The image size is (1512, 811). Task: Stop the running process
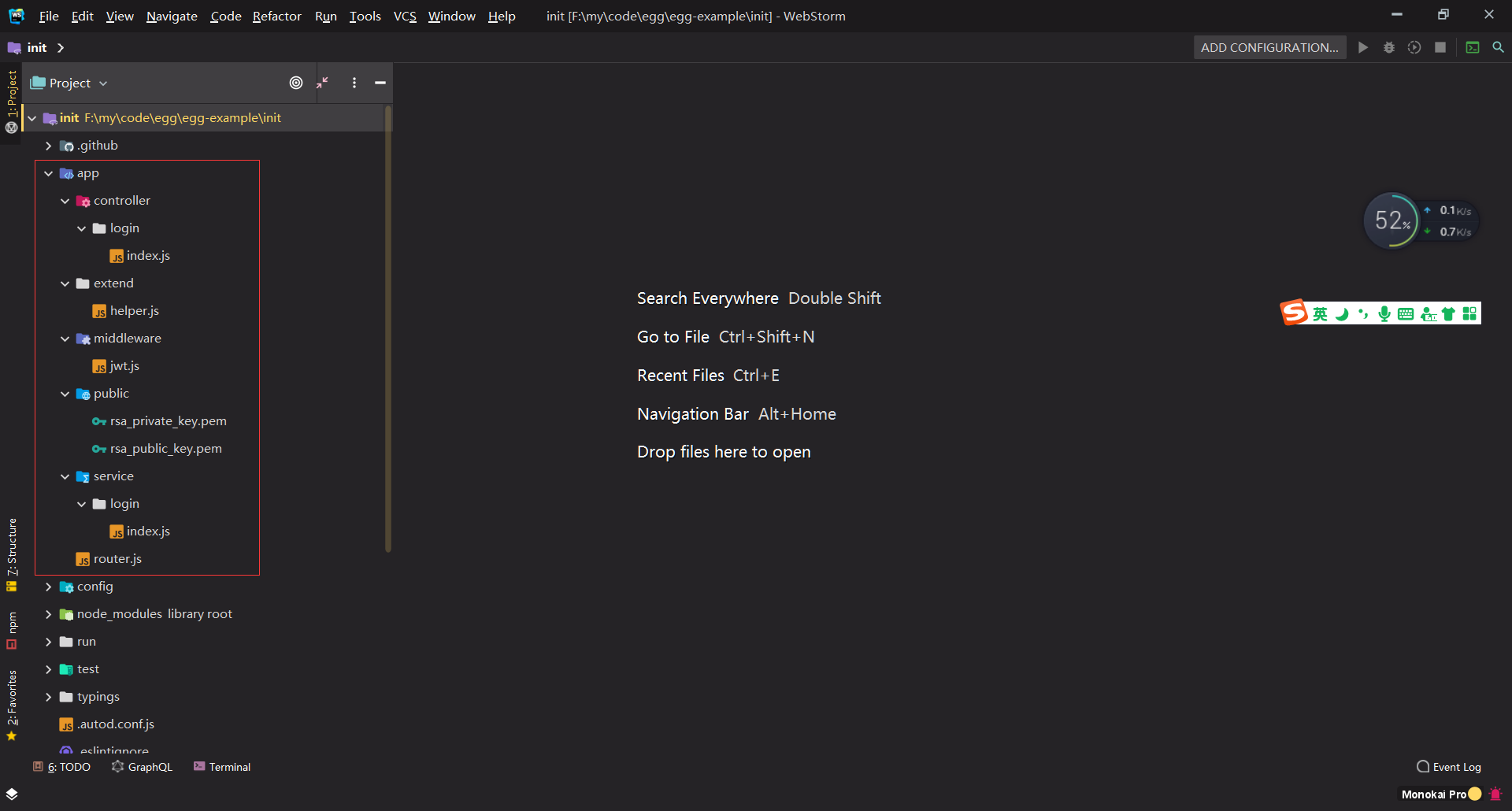1441,47
